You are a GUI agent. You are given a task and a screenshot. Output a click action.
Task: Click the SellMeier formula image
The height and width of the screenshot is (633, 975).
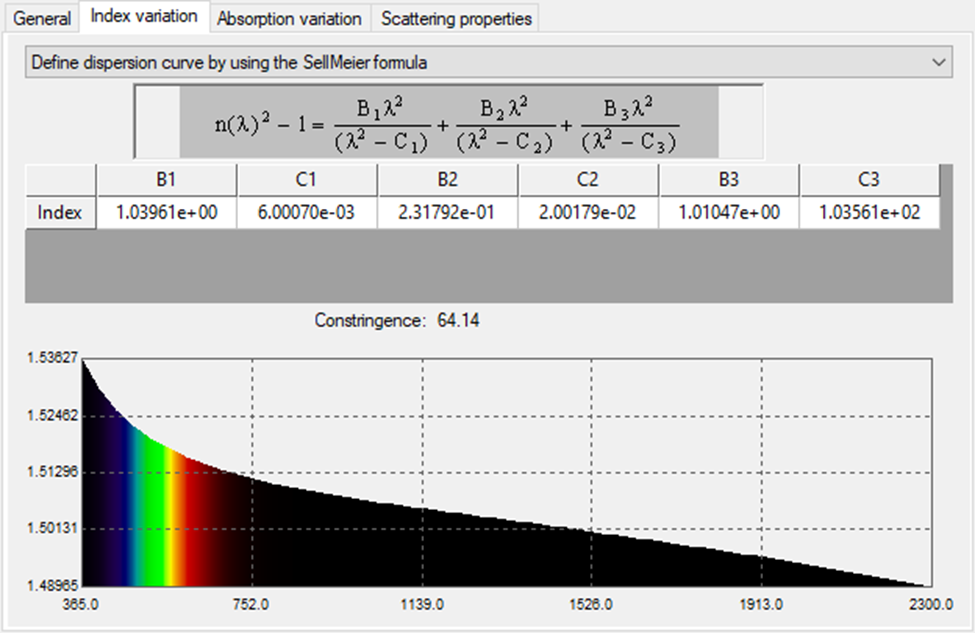pyautogui.click(x=449, y=122)
